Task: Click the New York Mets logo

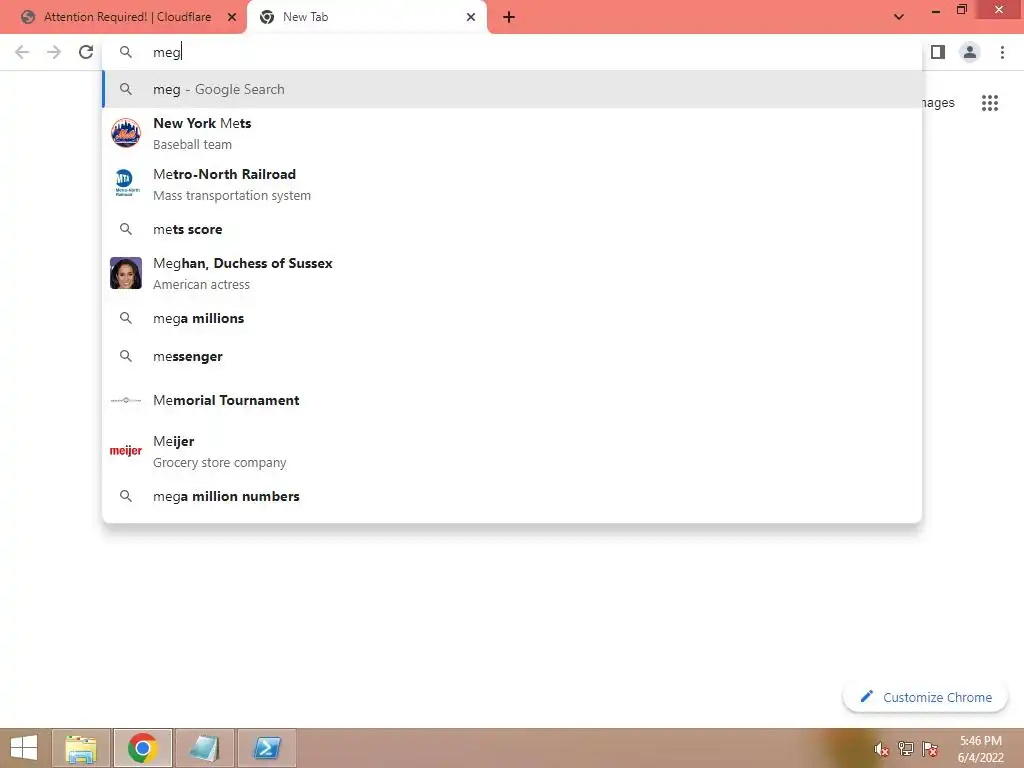Action: coord(125,133)
